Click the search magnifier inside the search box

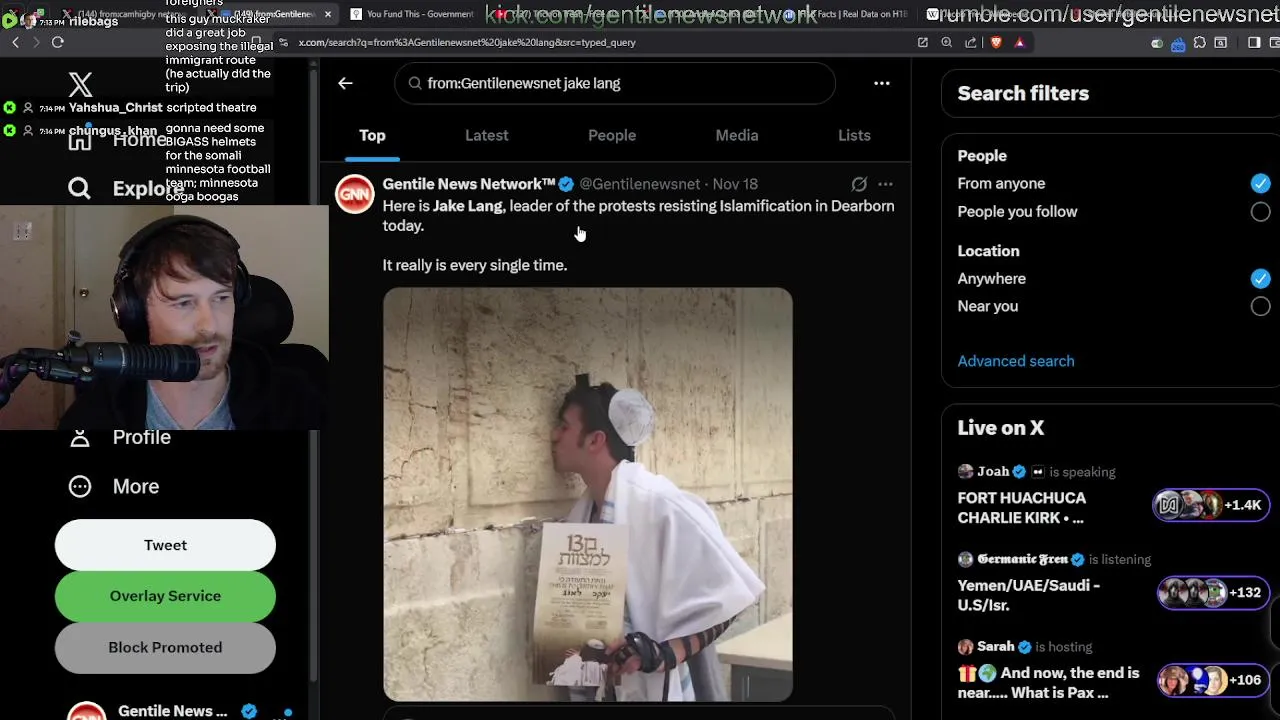point(414,83)
